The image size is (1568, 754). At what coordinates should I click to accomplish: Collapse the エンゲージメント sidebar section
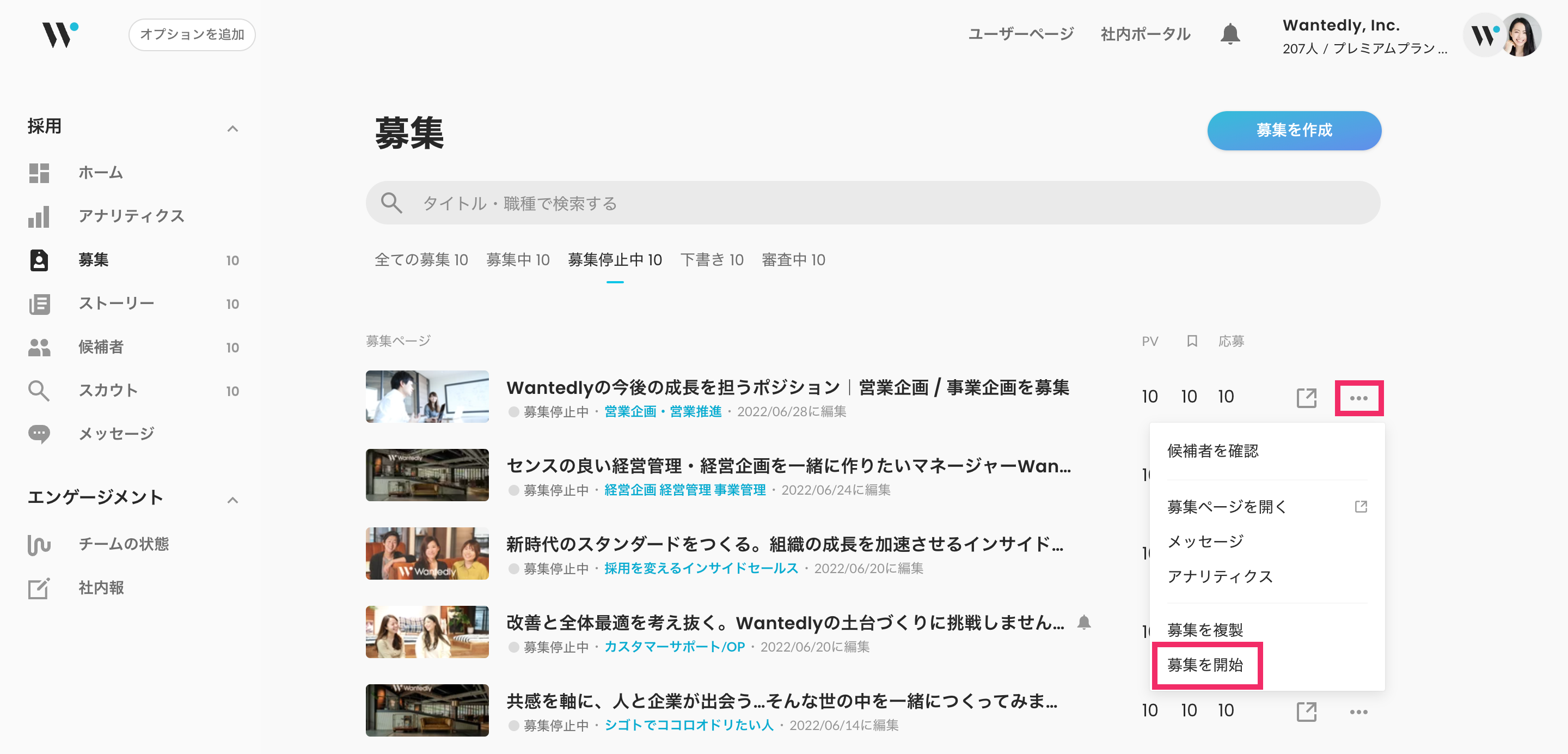click(x=232, y=500)
